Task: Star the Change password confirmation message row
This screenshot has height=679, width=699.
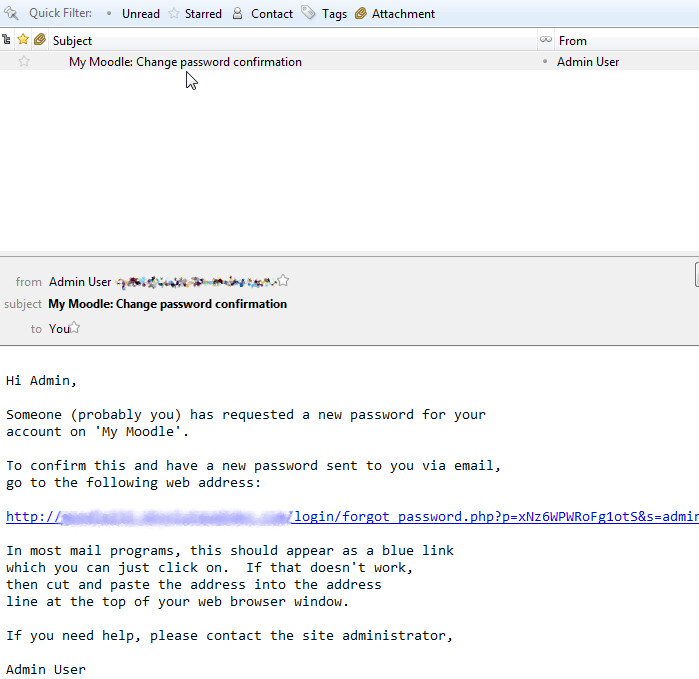Action: [x=24, y=61]
